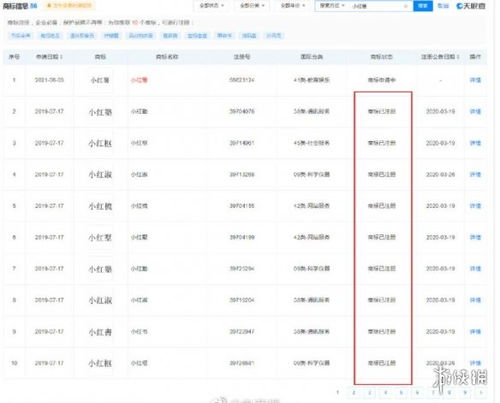Image resolution: width=500 pixels, height=403 pixels.
Task: Click the blue link right of the search button
Action: point(443,6)
